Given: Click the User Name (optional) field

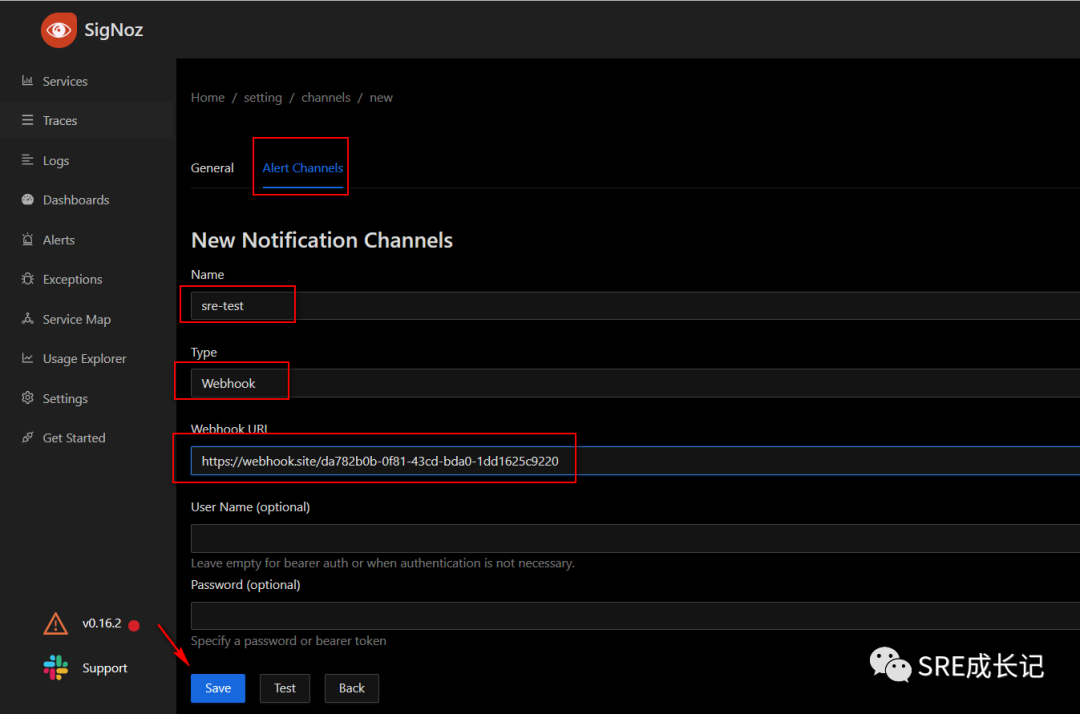Looking at the screenshot, I should click(x=635, y=538).
